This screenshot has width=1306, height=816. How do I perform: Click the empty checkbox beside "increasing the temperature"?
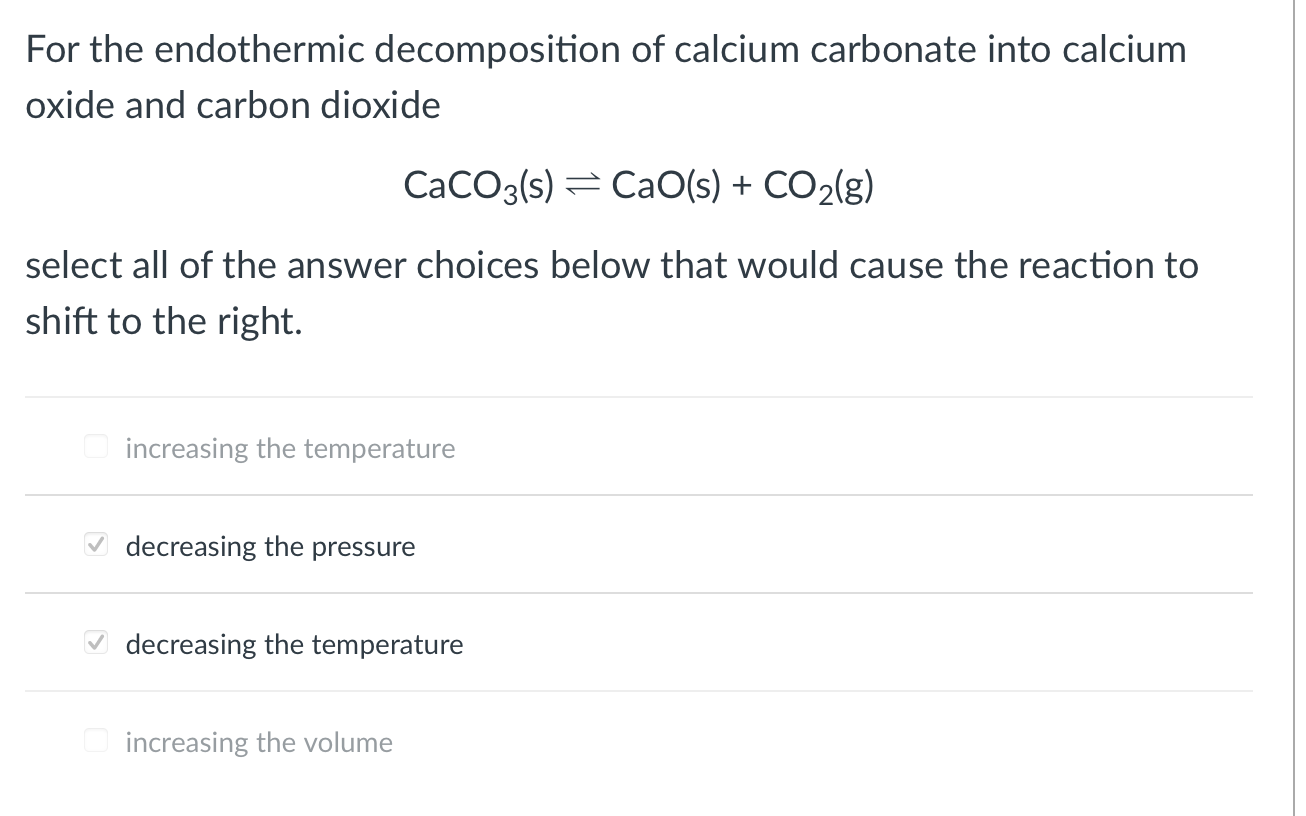coord(95,447)
